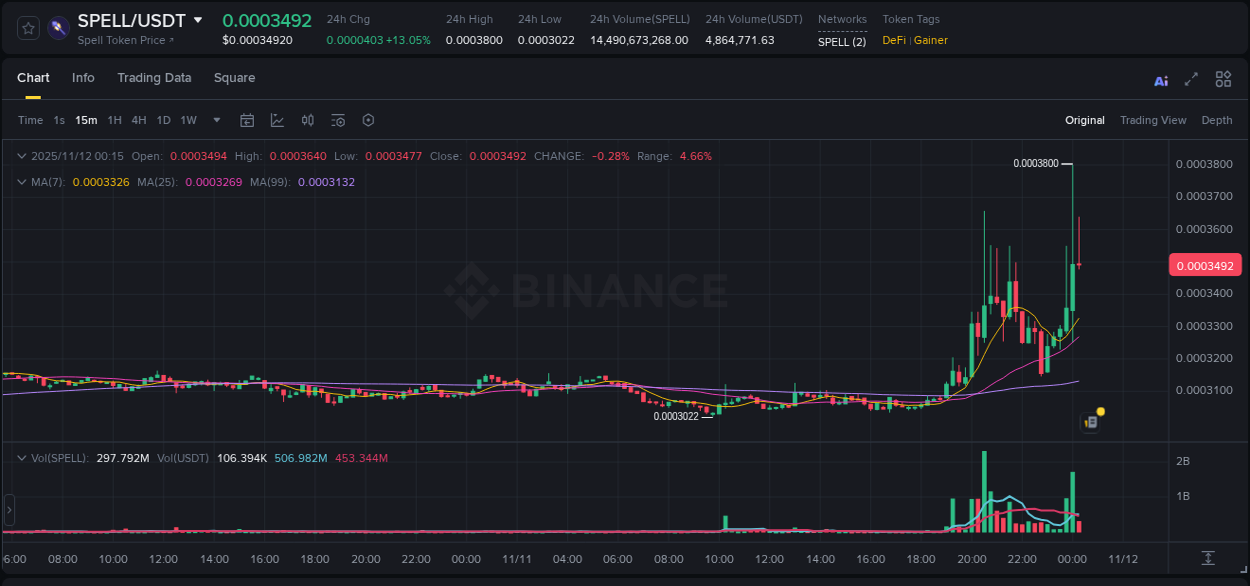Open the indicators list icon
Screen dimensions: 1250x586
pyautogui.click(x=338, y=119)
